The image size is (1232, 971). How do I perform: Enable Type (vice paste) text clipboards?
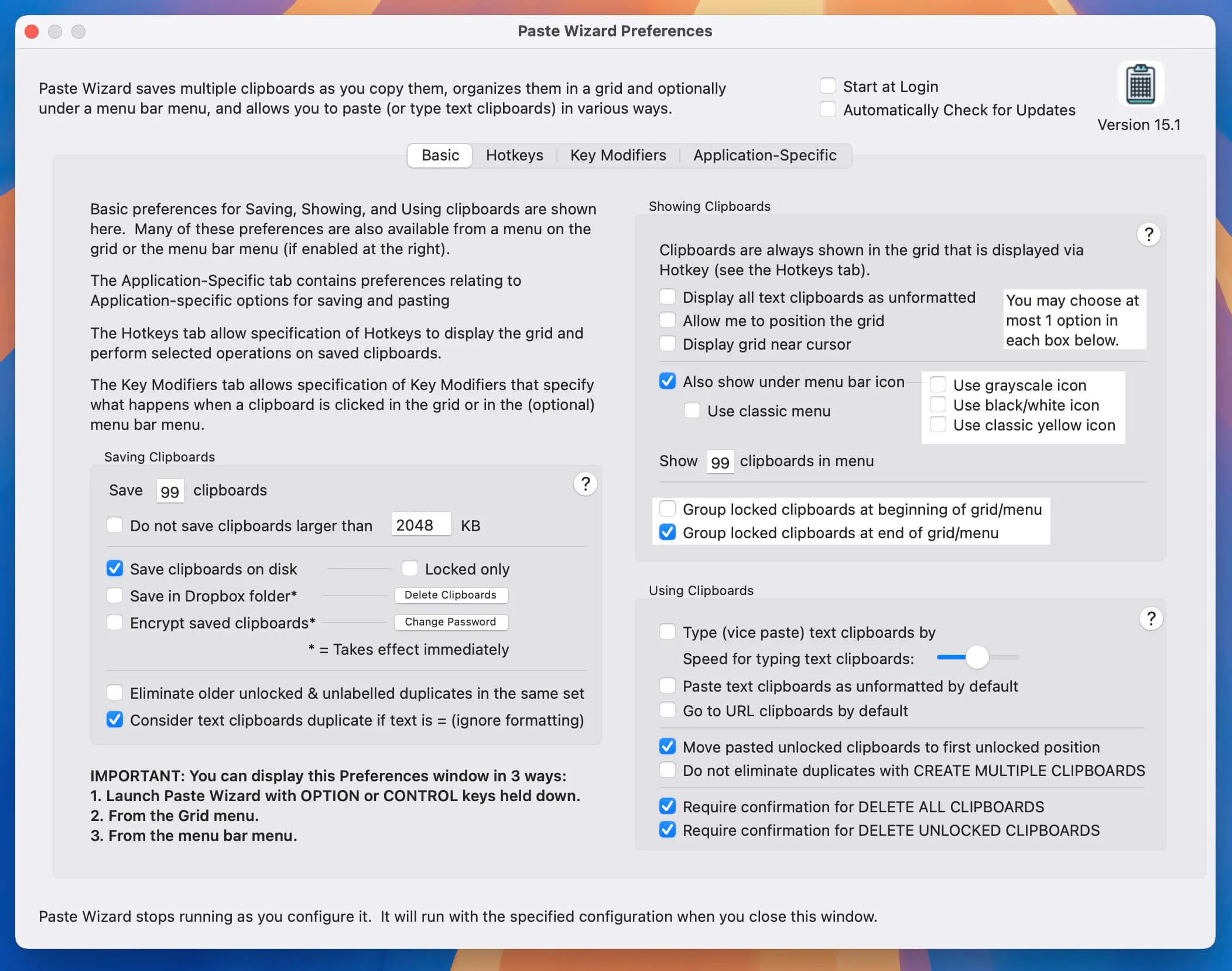pos(667,632)
